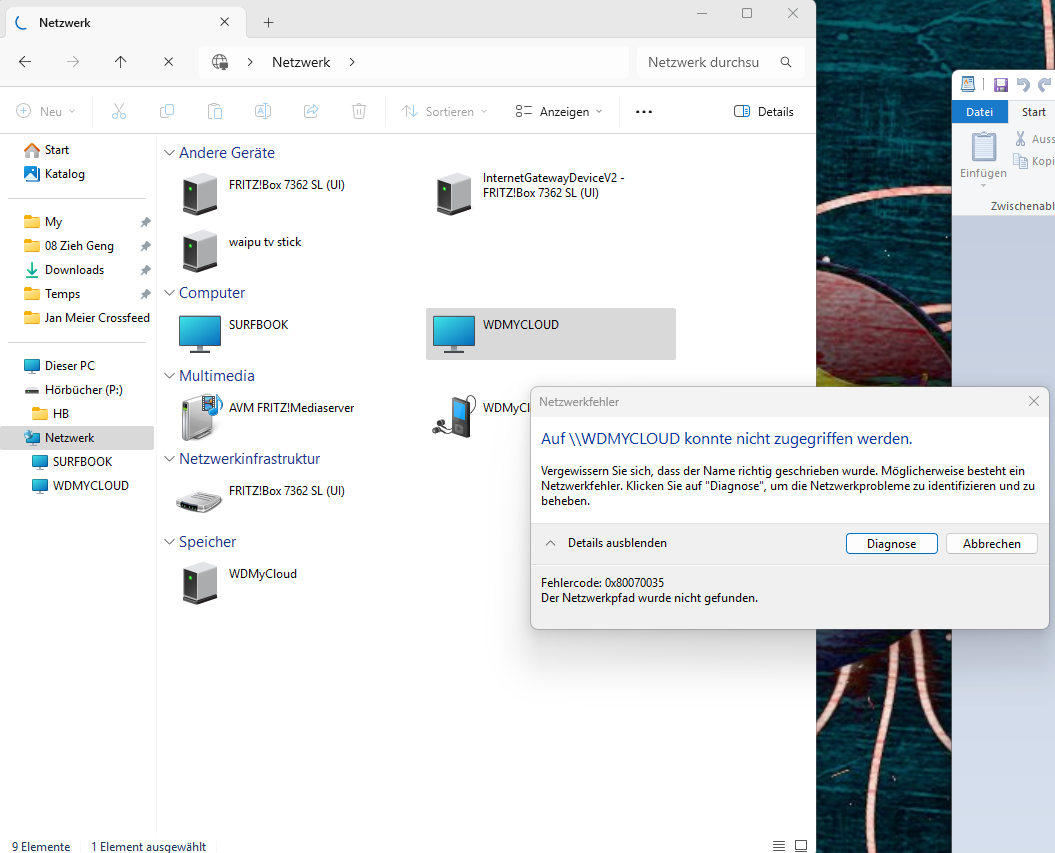Viewport: 1055px width, 853px height.
Task: Click undo icon in the background window
Action: (1023, 85)
